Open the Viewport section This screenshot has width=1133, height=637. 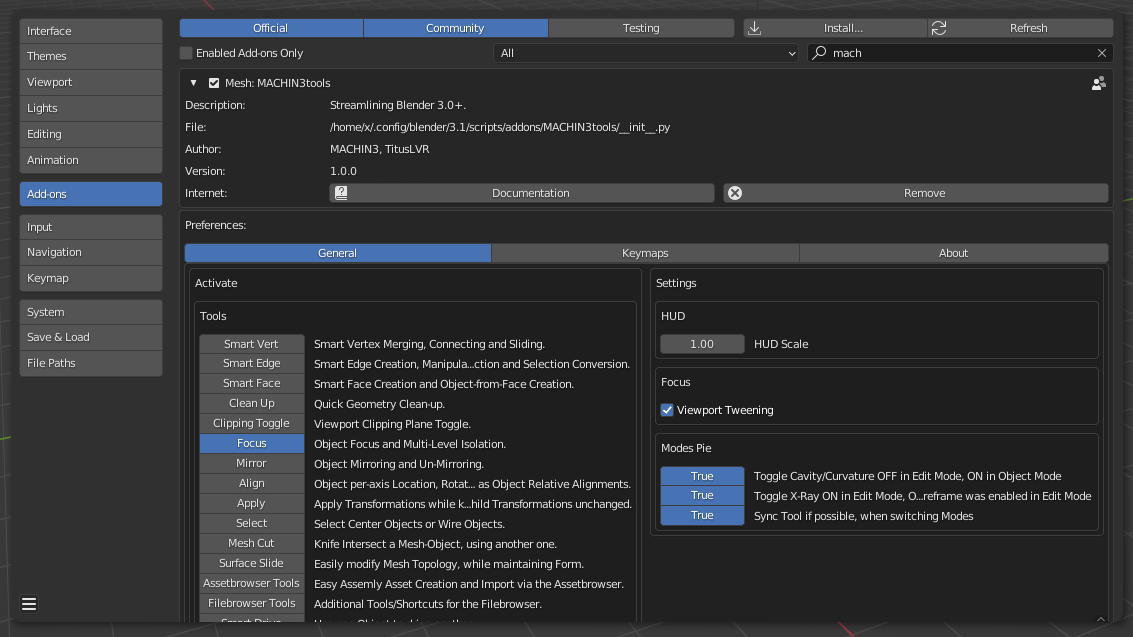[x=91, y=82]
